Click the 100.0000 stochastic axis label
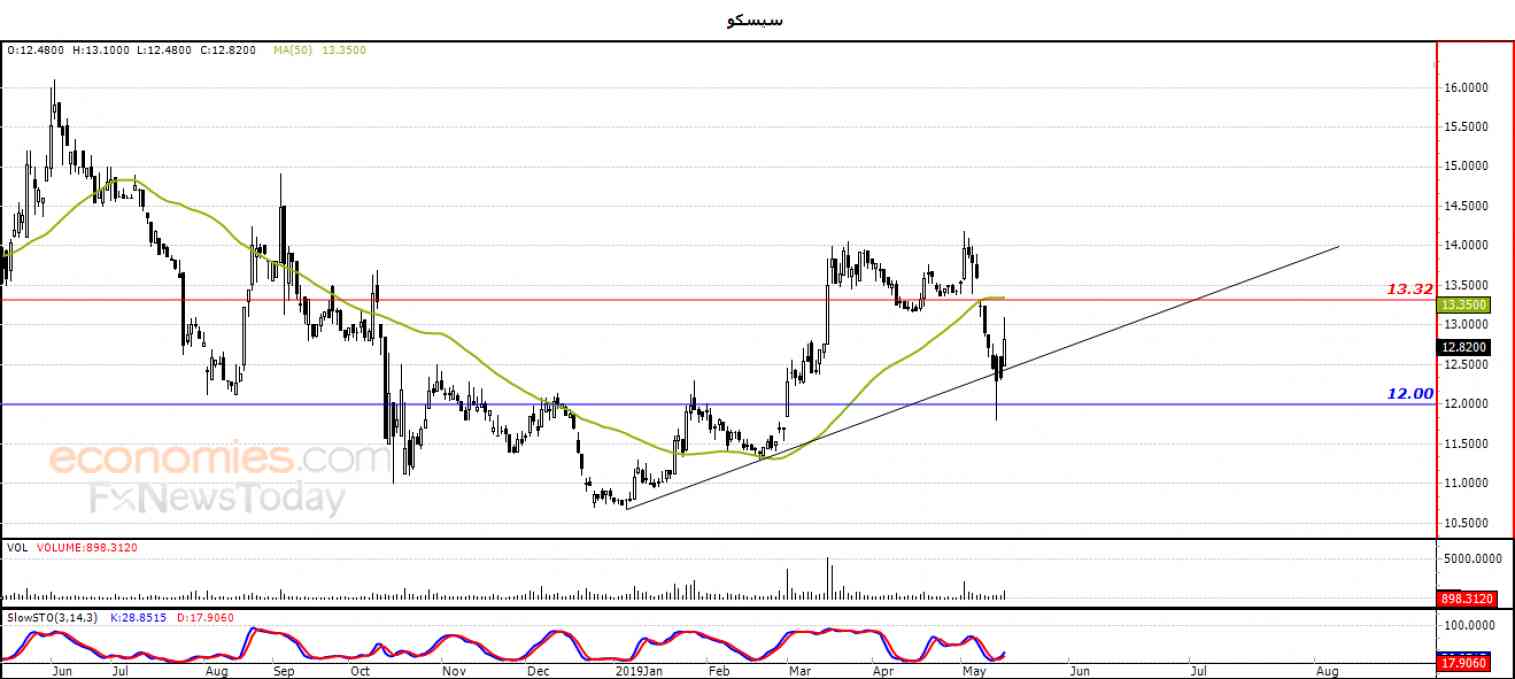1515x679 pixels. pos(1470,626)
